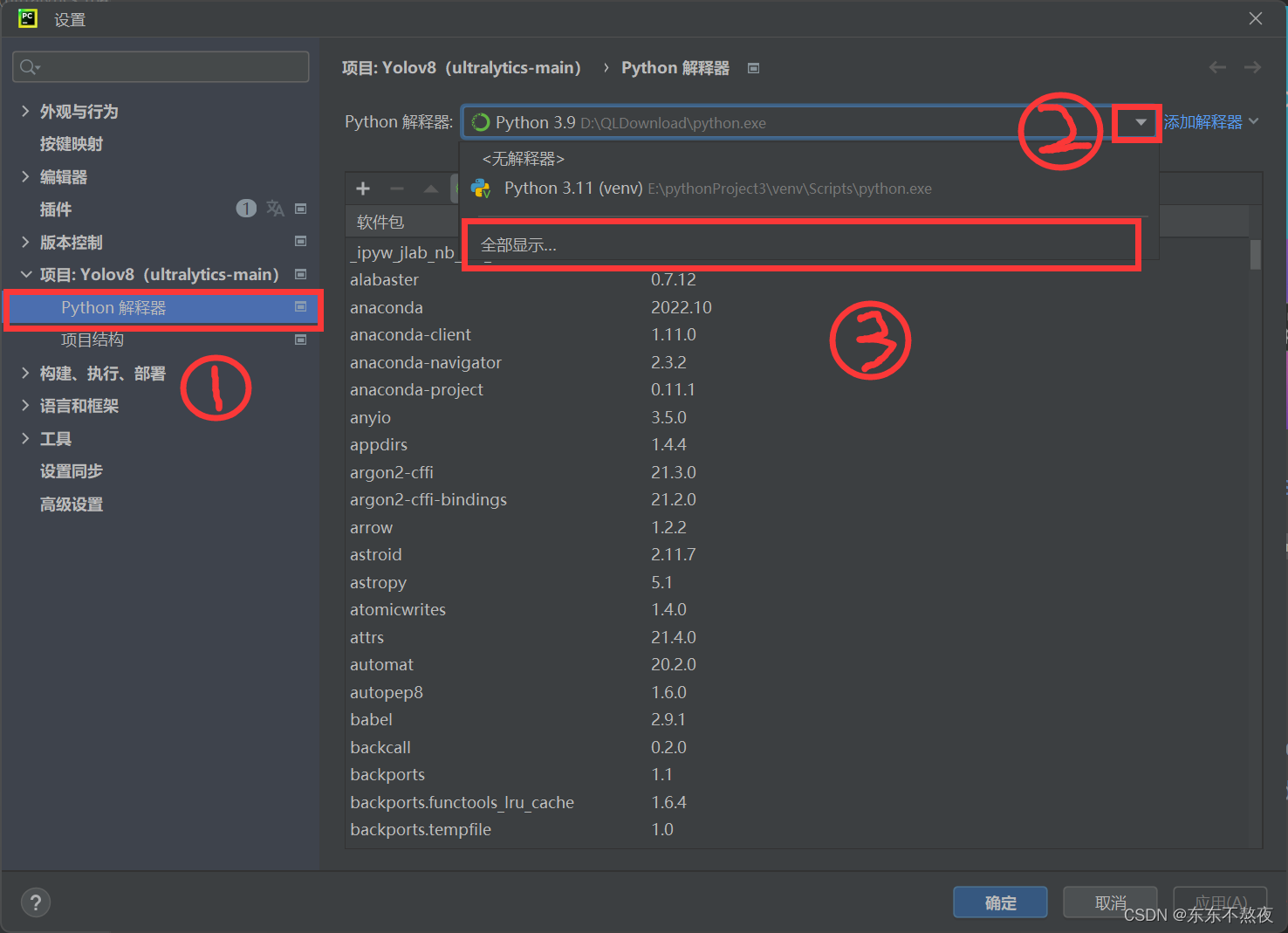
Task: Expand the 构建、执行、部署 section
Action: coord(25,373)
